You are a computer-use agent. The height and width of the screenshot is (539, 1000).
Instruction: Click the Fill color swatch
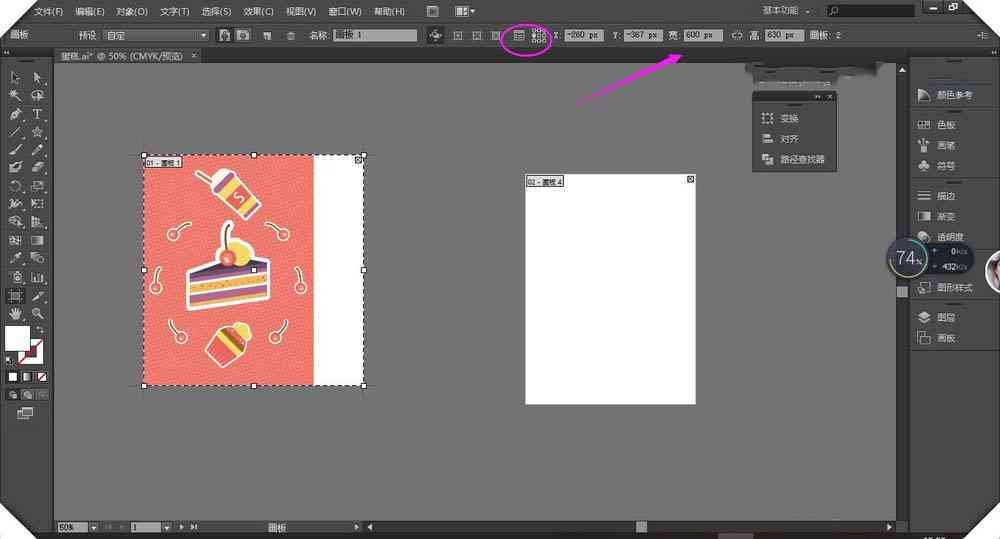click(17, 338)
